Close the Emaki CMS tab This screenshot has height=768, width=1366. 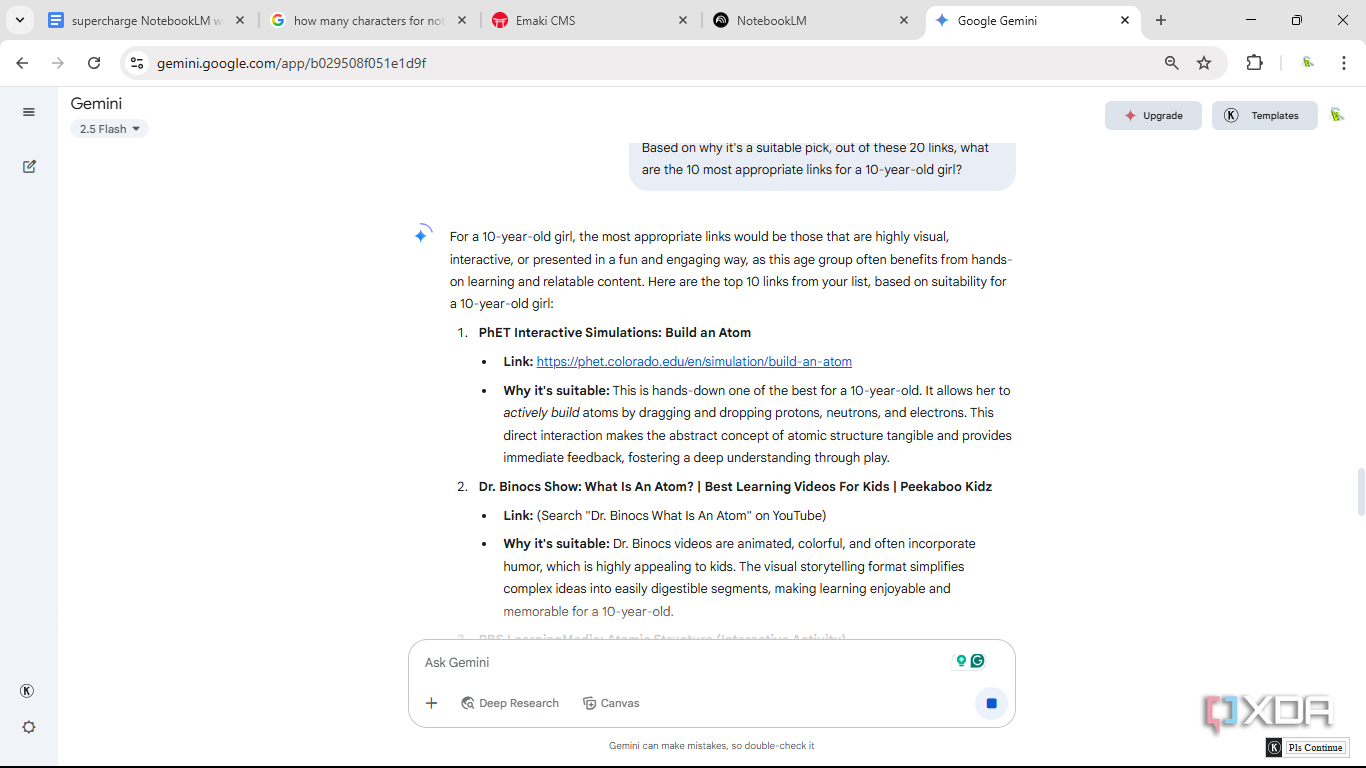click(683, 20)
